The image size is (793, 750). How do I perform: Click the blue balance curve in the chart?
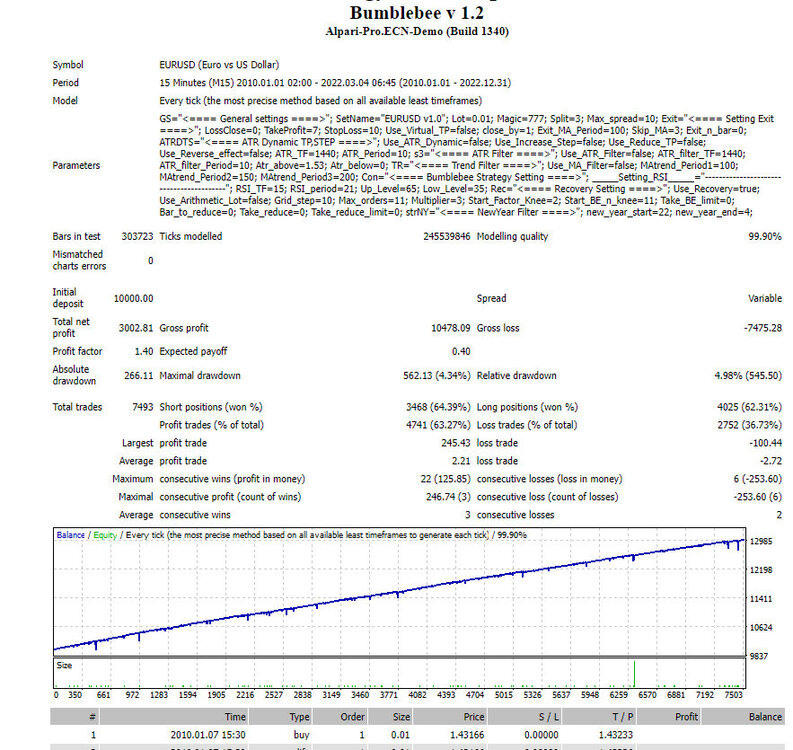click(x=400, y=592)
